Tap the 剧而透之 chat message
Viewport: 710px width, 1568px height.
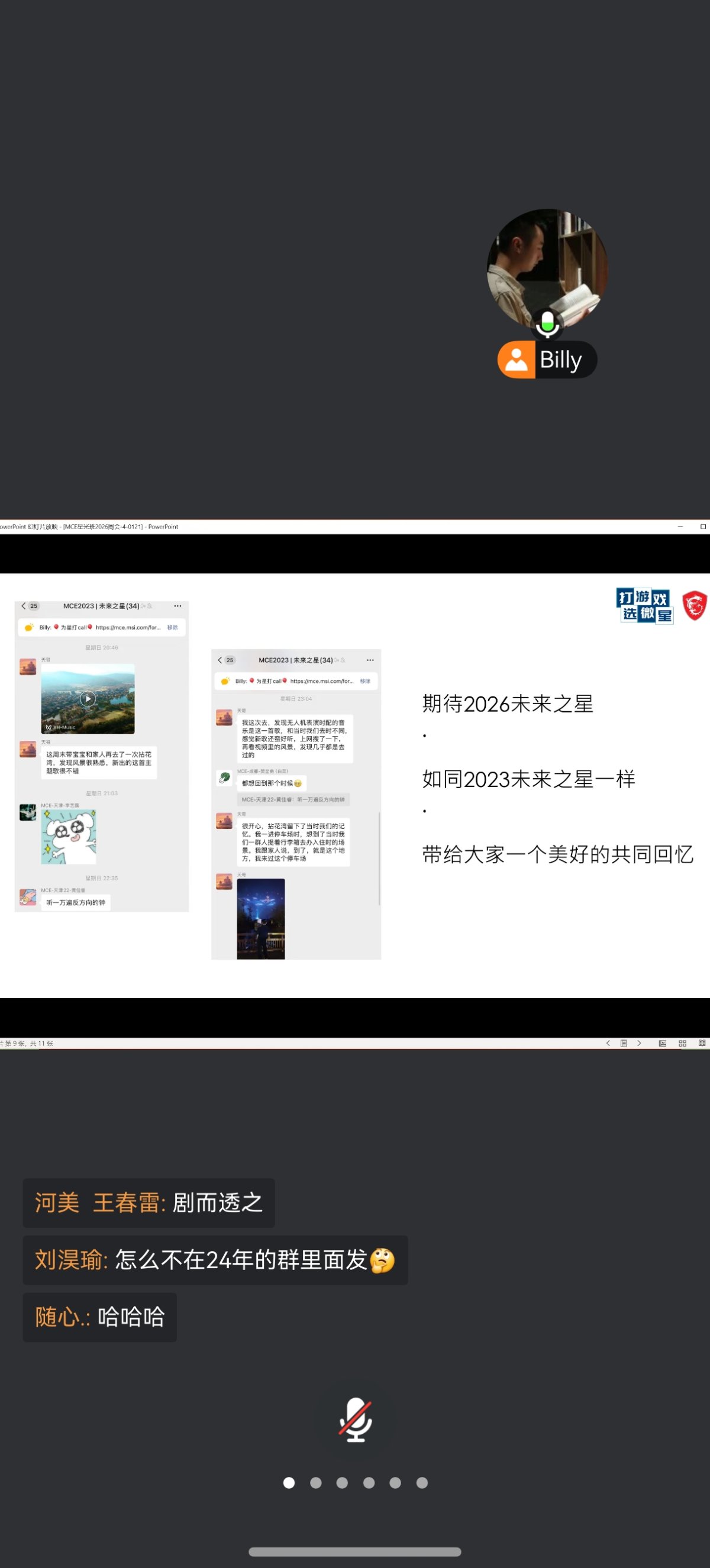[149, 1203]
